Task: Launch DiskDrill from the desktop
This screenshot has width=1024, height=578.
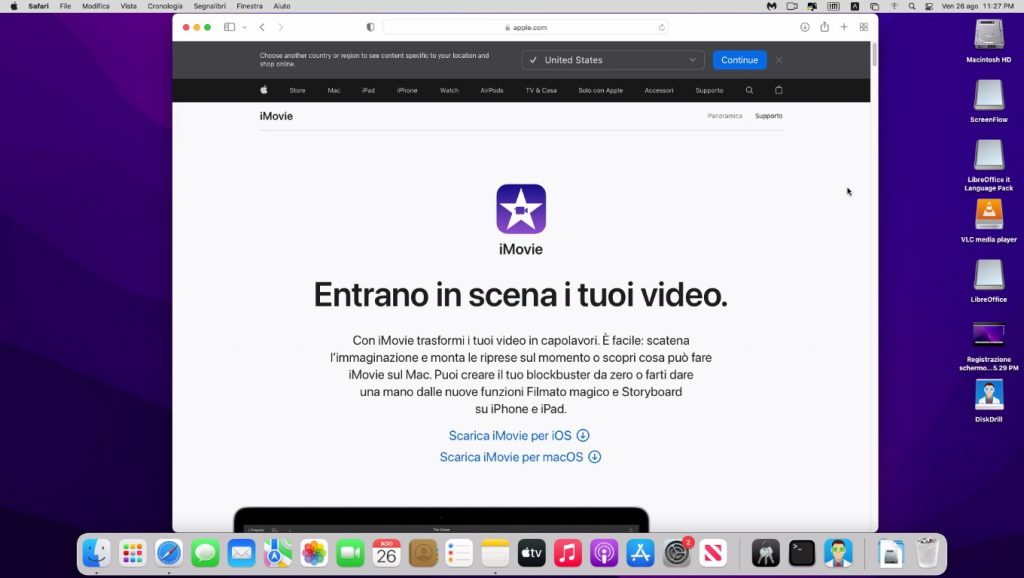Action: tap(988, 395)
